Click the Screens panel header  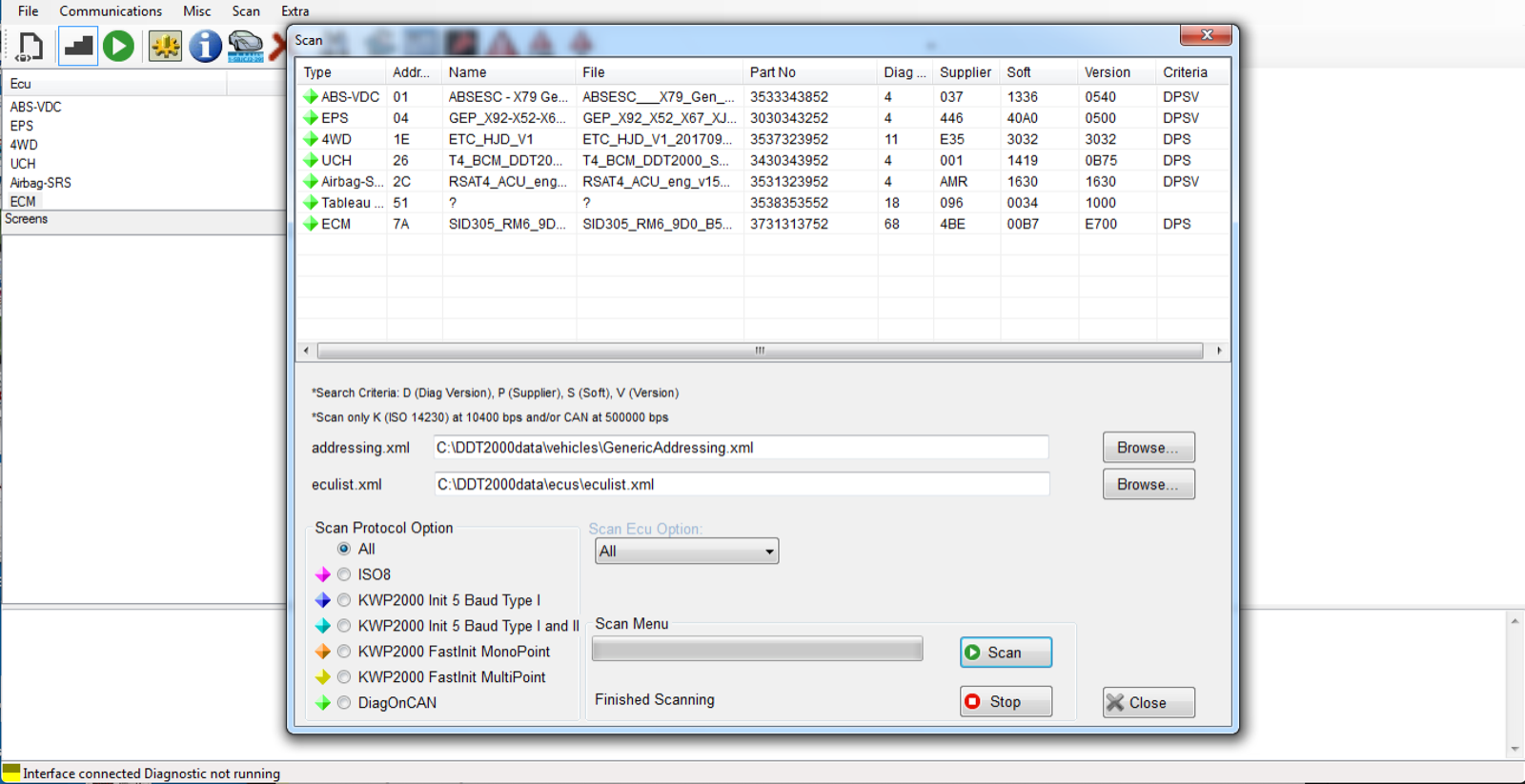tap(143, 219)
